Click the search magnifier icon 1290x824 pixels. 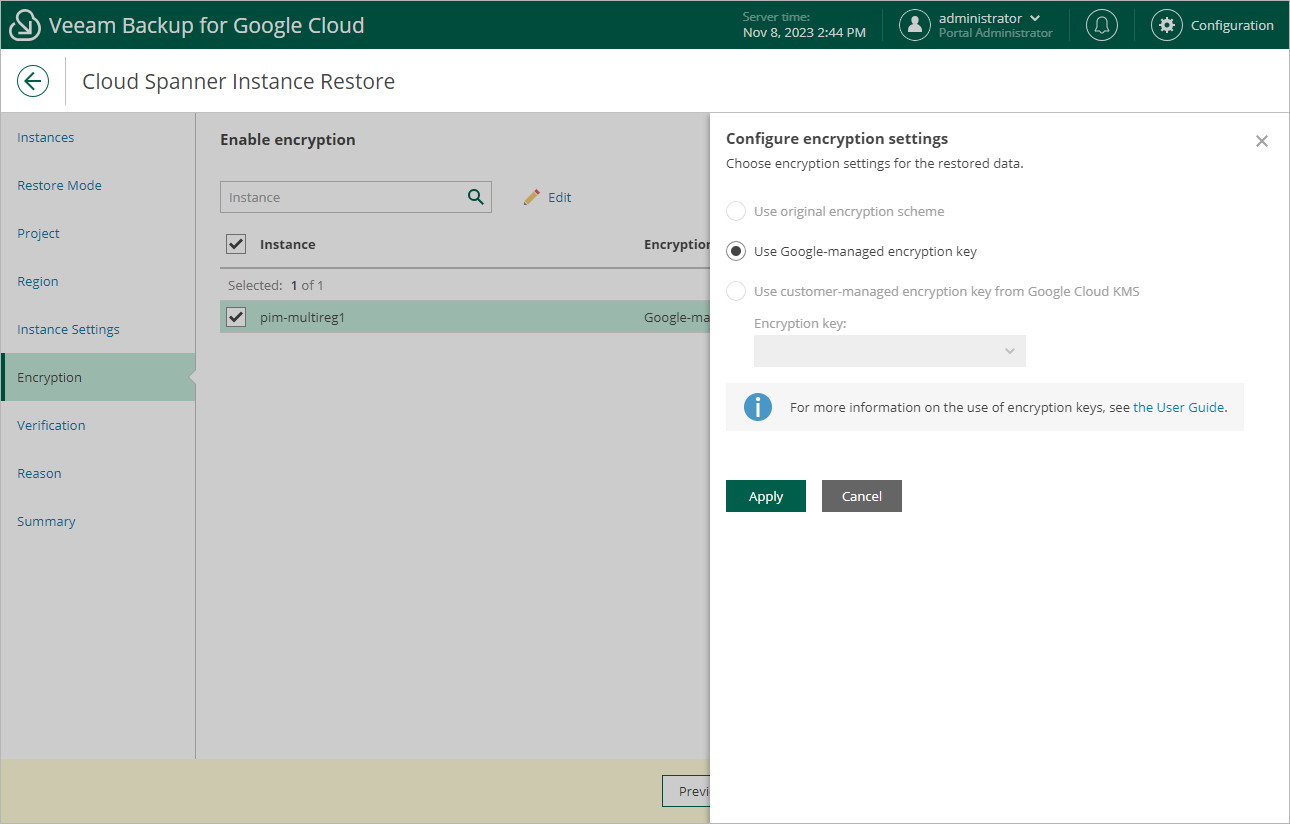(x=476, y=197)
